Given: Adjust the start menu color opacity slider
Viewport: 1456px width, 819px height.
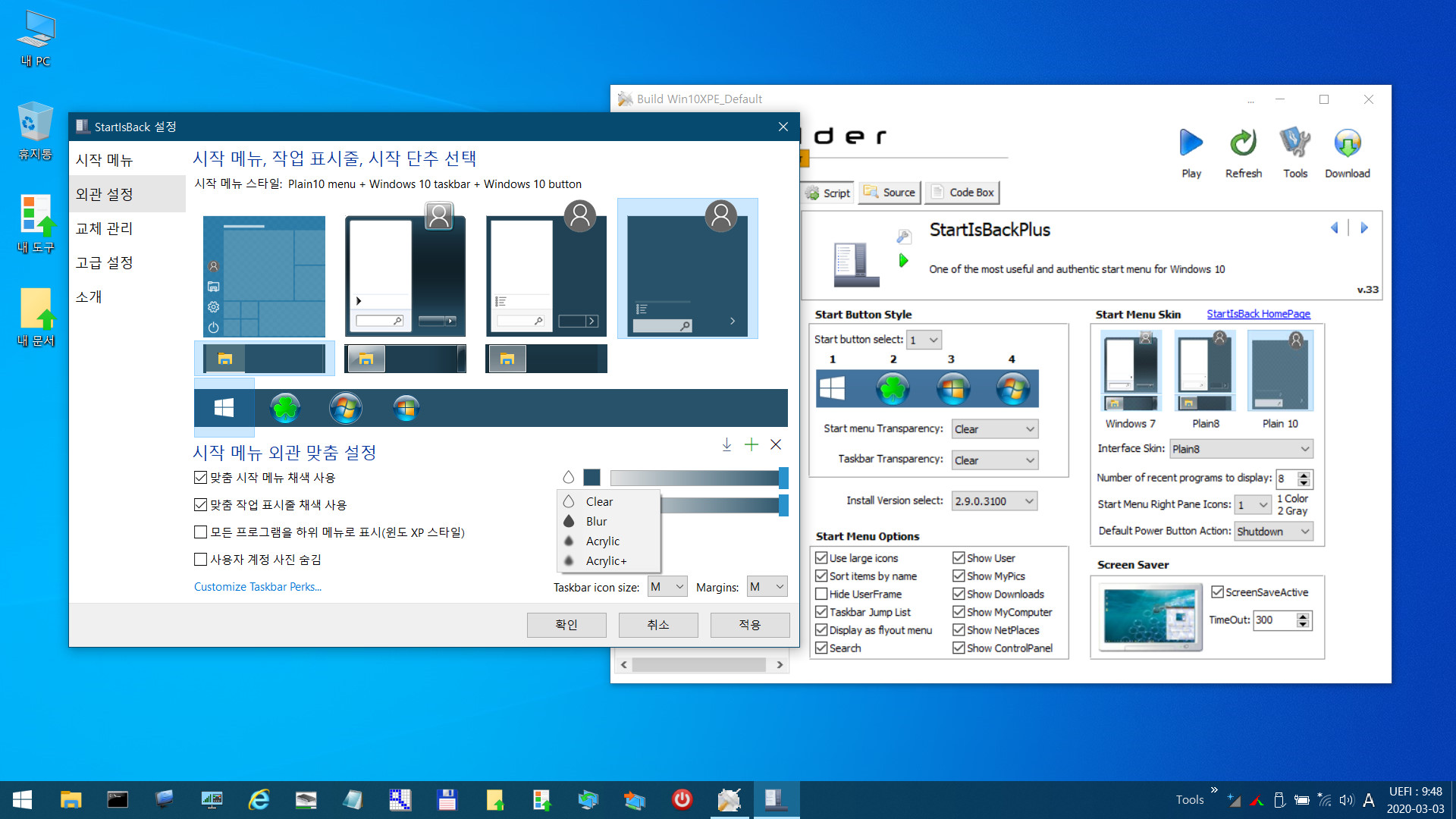Looking at the screenshot, I should [x=699, y=477].
